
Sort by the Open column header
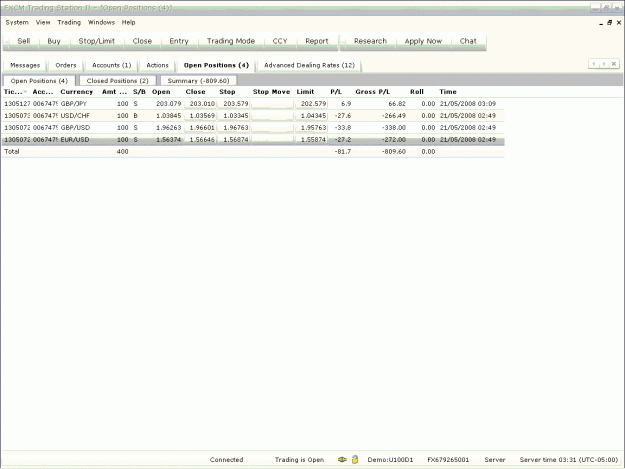[x=161, y=92]
